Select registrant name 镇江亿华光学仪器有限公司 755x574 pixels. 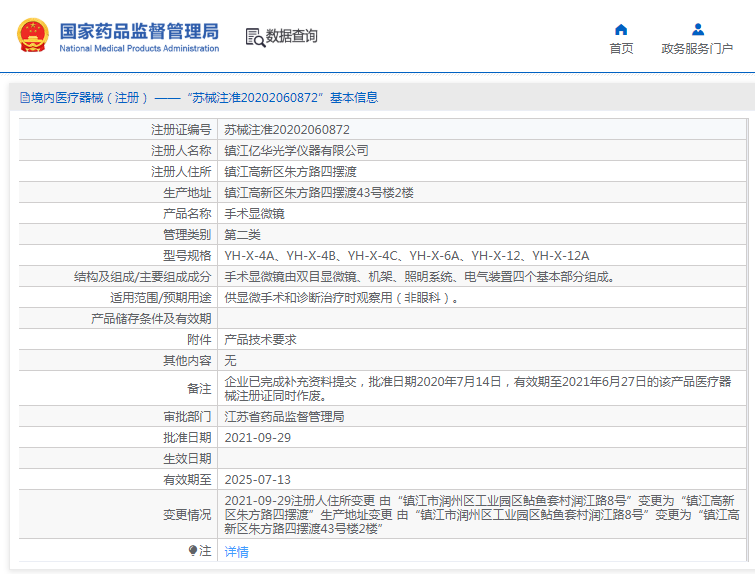[296, 151]
